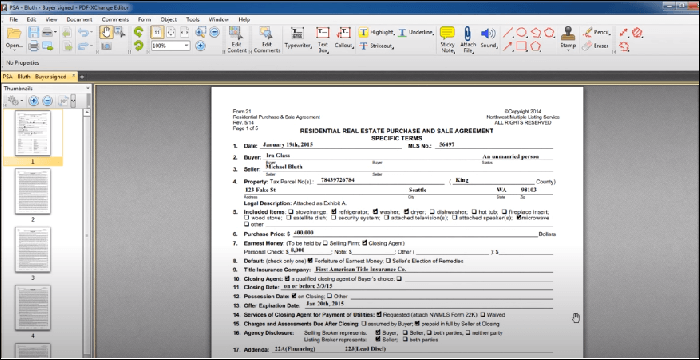
Task: Toggle the dishwasher checkbox
Action: (x=432, y=212)
